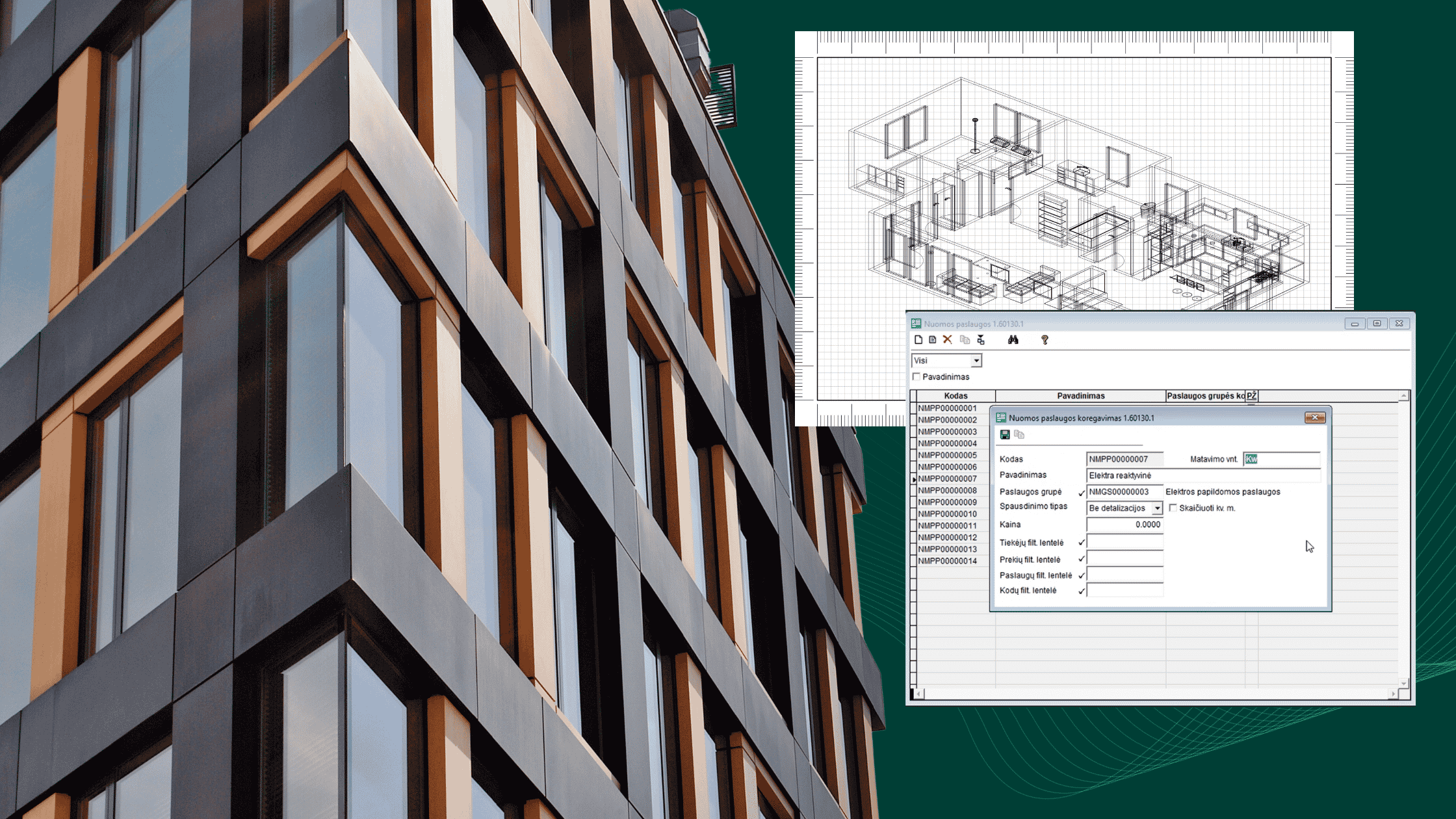Click the PŽ column header
Screen dimensions: 1456x819
pyautogui.click(x=1251, y=396)
